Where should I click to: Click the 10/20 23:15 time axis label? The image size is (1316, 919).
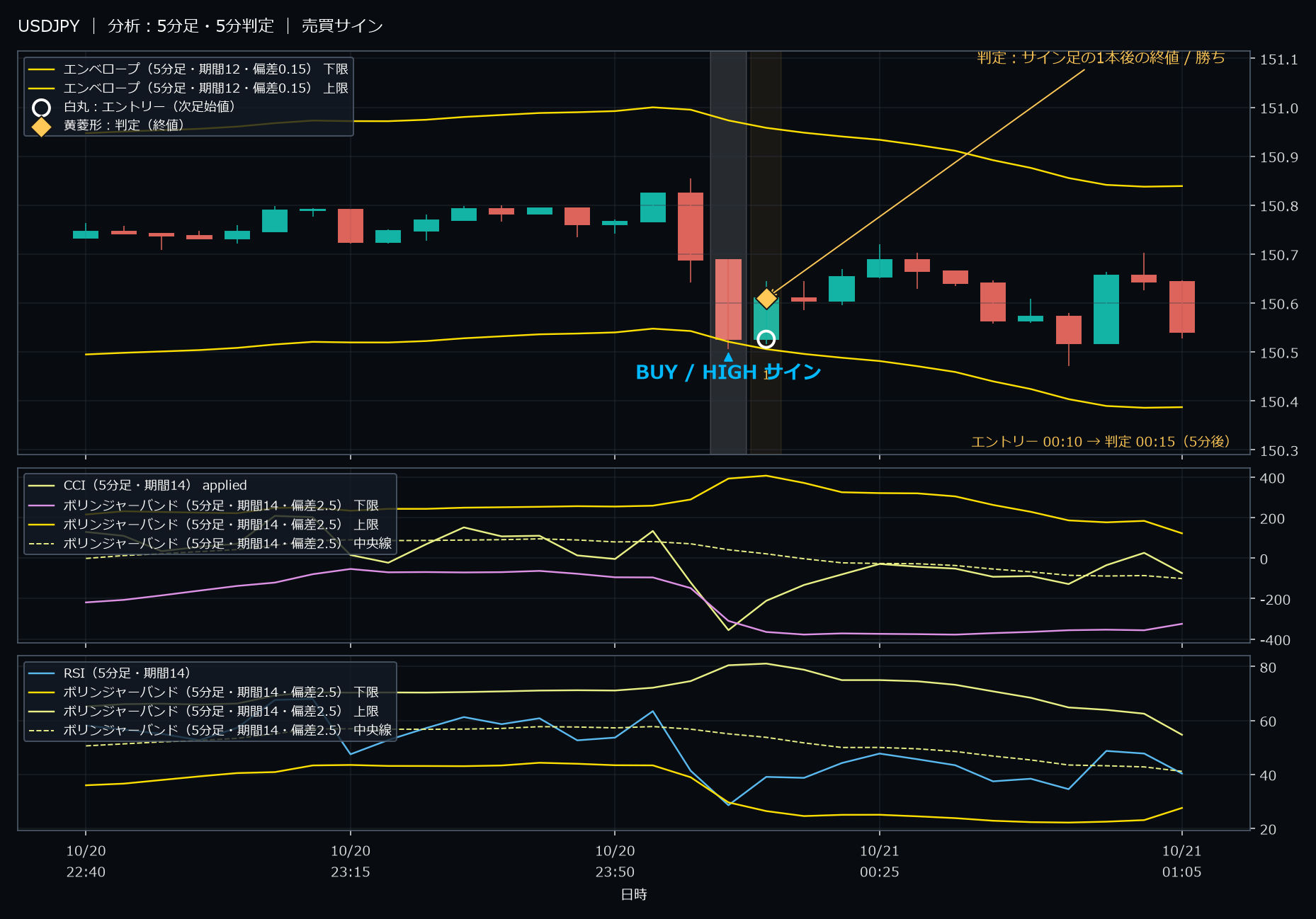(x=351, y=862)
